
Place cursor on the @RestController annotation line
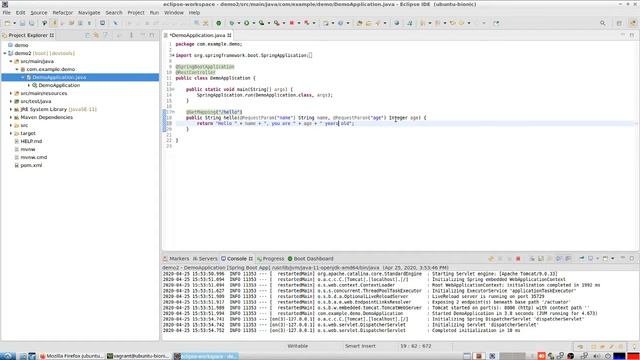196,72
